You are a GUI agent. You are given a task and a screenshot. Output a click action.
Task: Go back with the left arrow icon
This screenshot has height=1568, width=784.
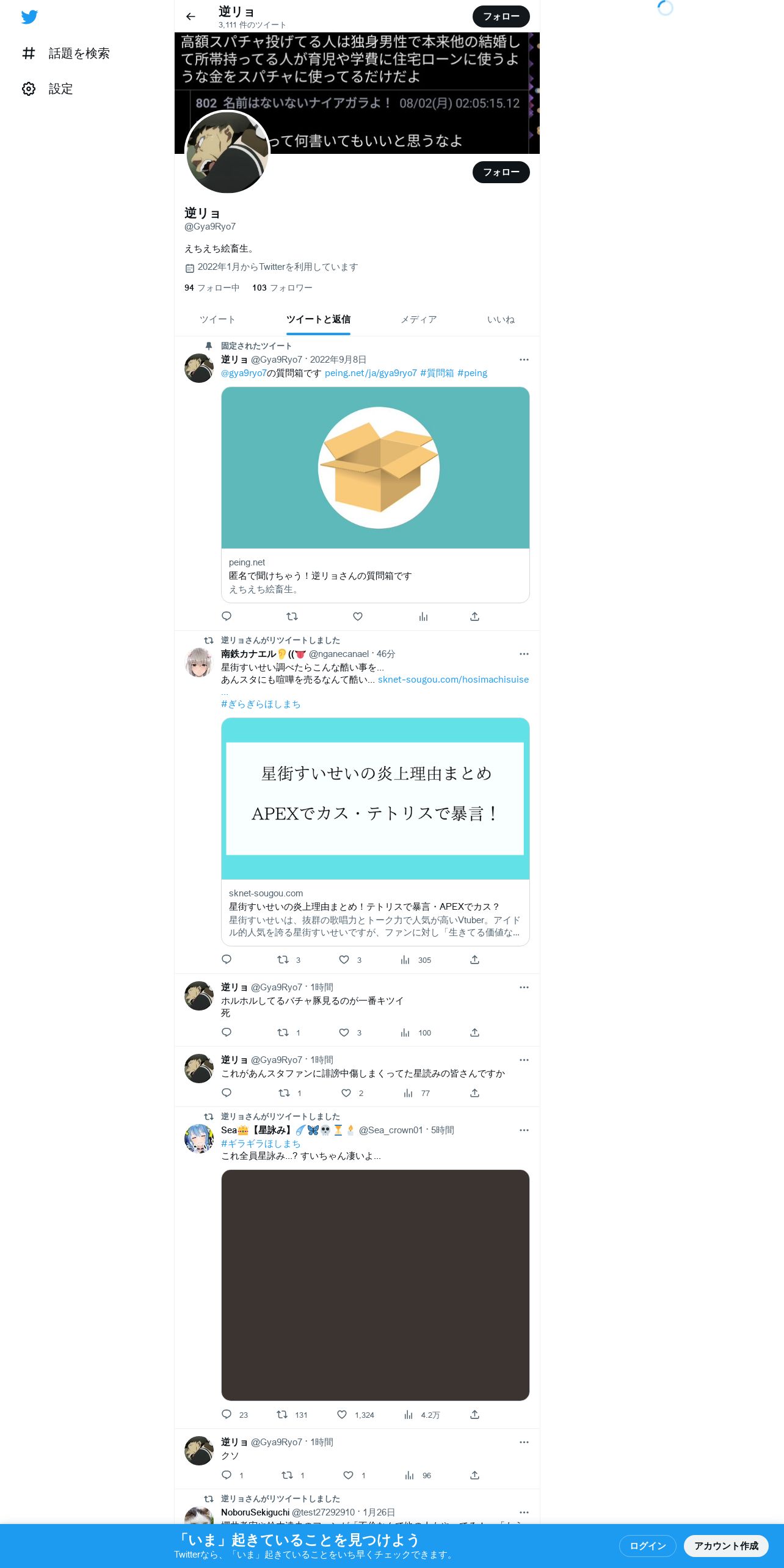(191, 16)
